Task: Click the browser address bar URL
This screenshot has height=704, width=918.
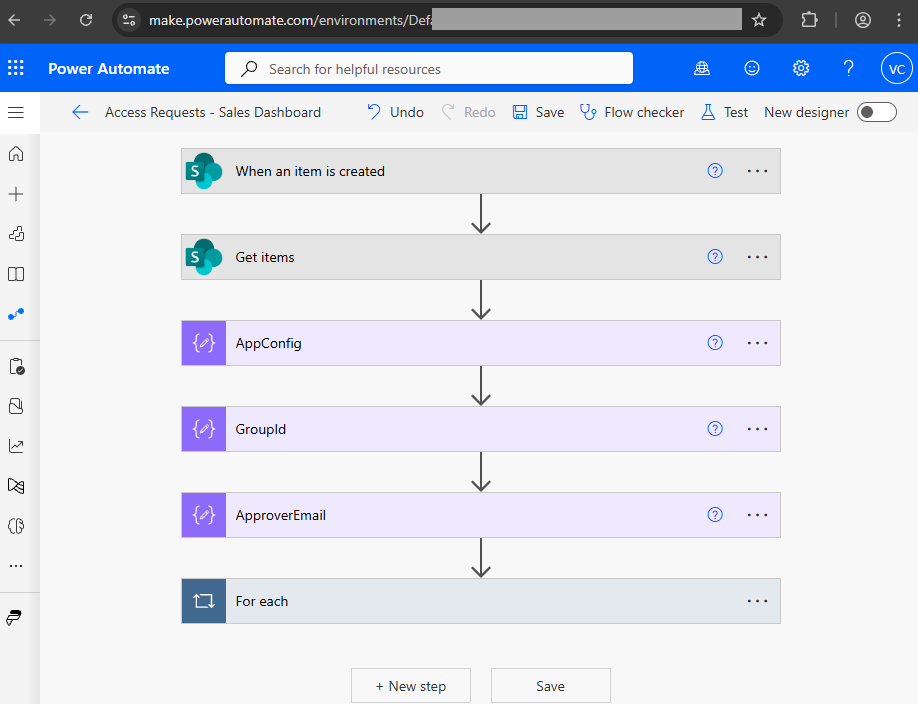Action: (x=290, y=20)
